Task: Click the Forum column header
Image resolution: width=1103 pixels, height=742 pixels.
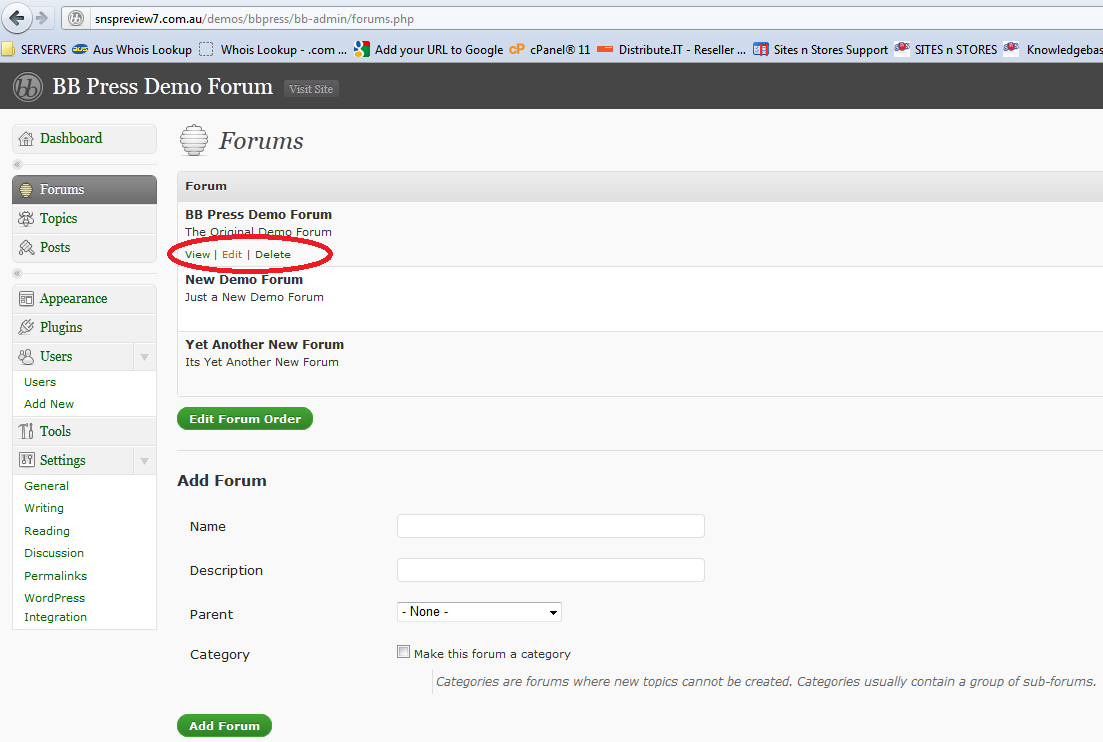Action: click(206, 186)
